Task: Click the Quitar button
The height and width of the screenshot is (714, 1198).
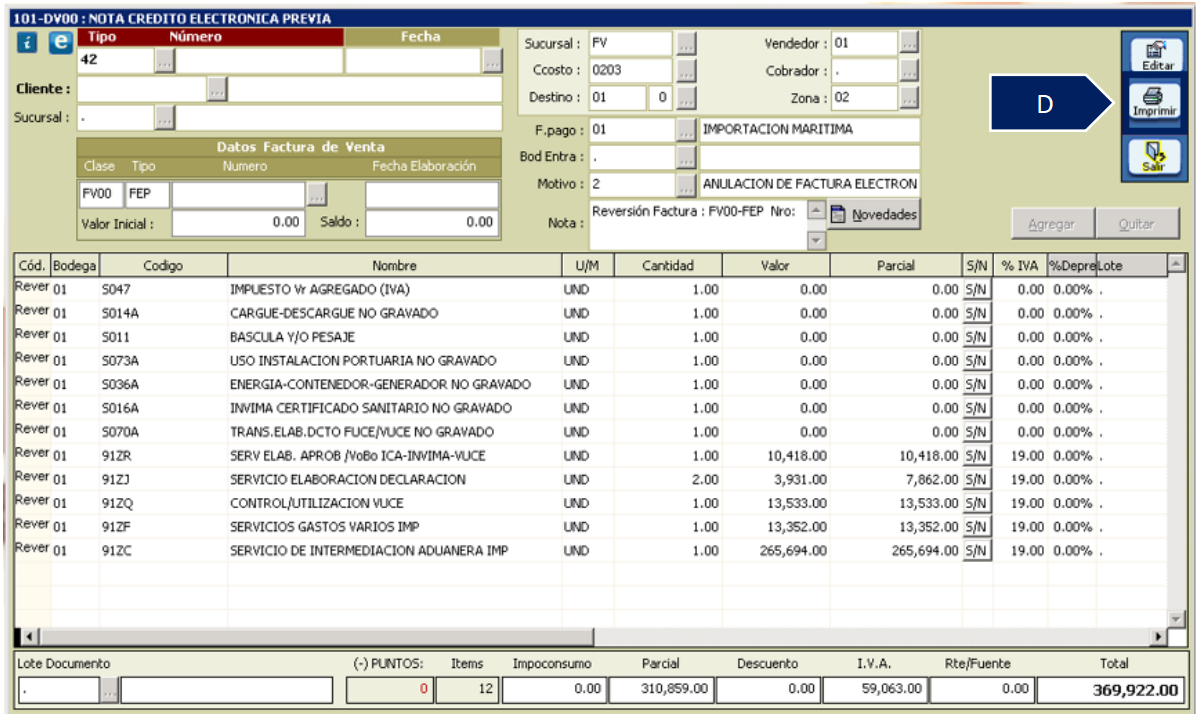Action: (x=1137, y=224)
